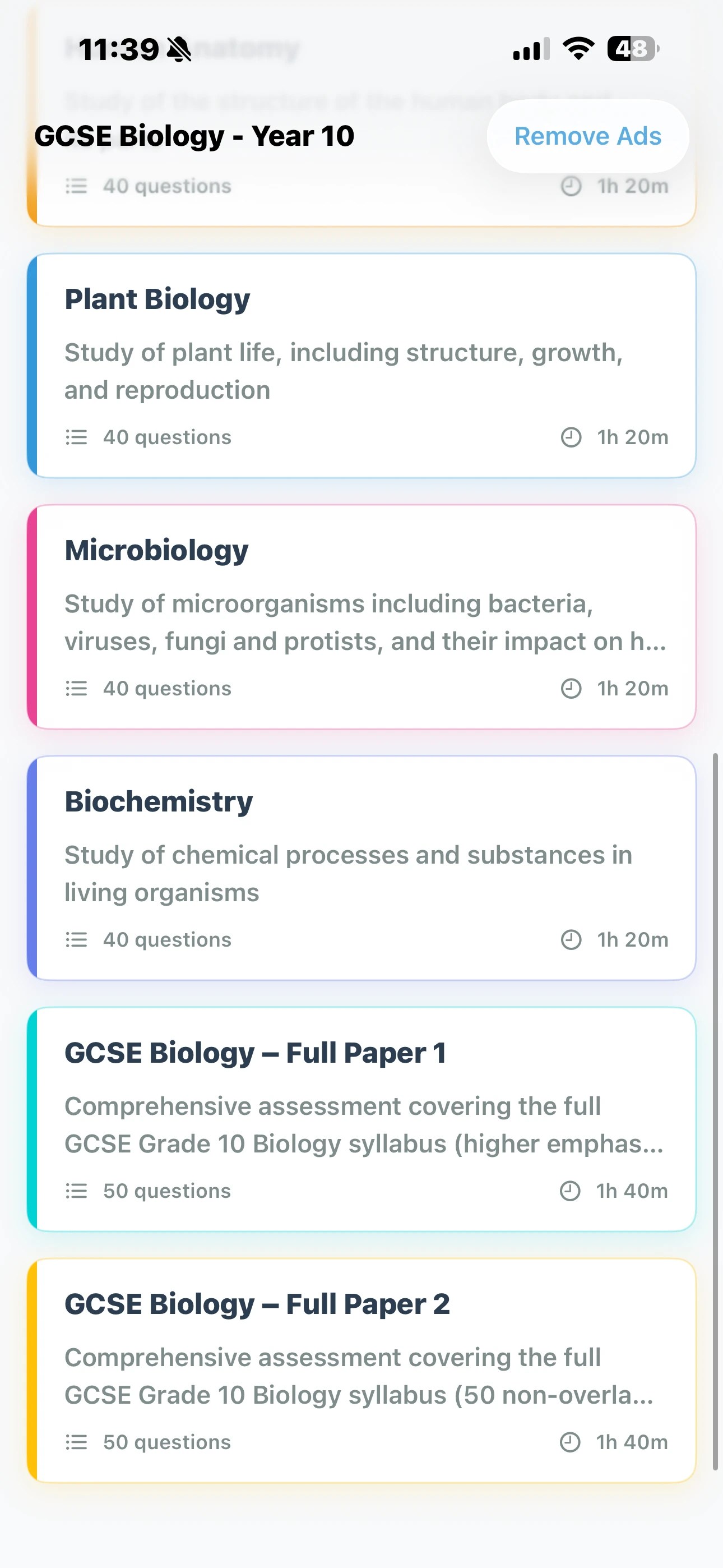The width and height of the screenshot is (723, 1568).
Task: Tap the clock icon on Biochemistry card
Action: click(x=570, y=940)
